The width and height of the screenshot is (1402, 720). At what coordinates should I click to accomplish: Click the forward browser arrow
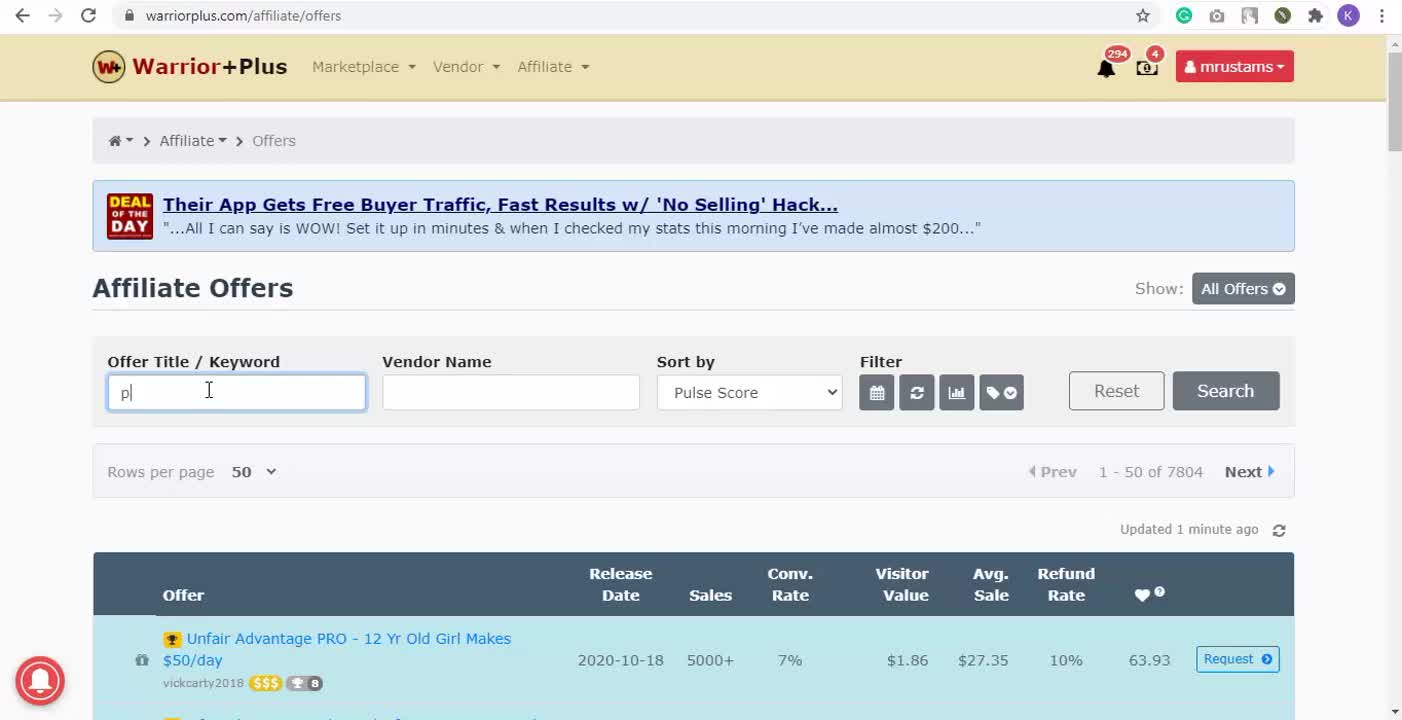click(x=55, y=15)
